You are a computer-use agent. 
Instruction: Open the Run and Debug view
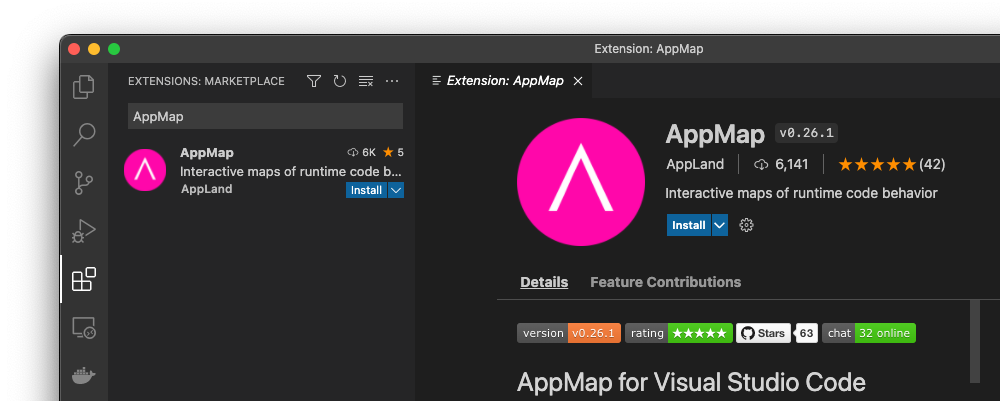(84, 231)
